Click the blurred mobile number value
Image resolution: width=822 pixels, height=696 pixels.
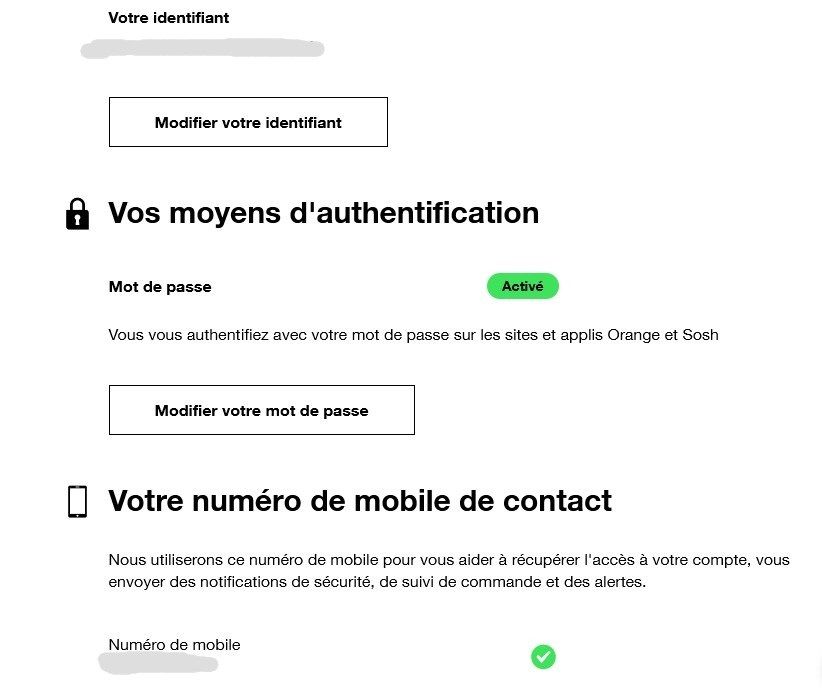[160, 663]
